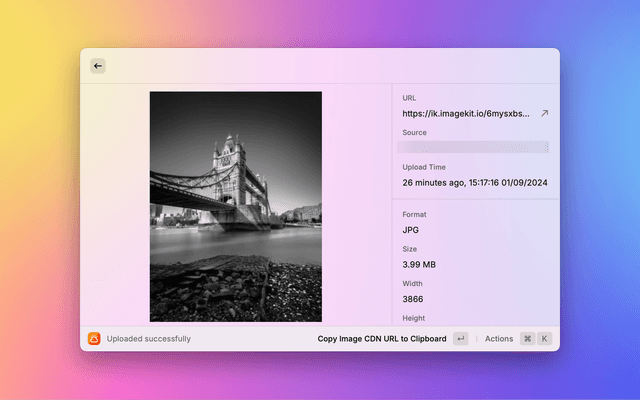Click the JPG format value
Viewport: 640px width, 400px height.
pos(411,230)
